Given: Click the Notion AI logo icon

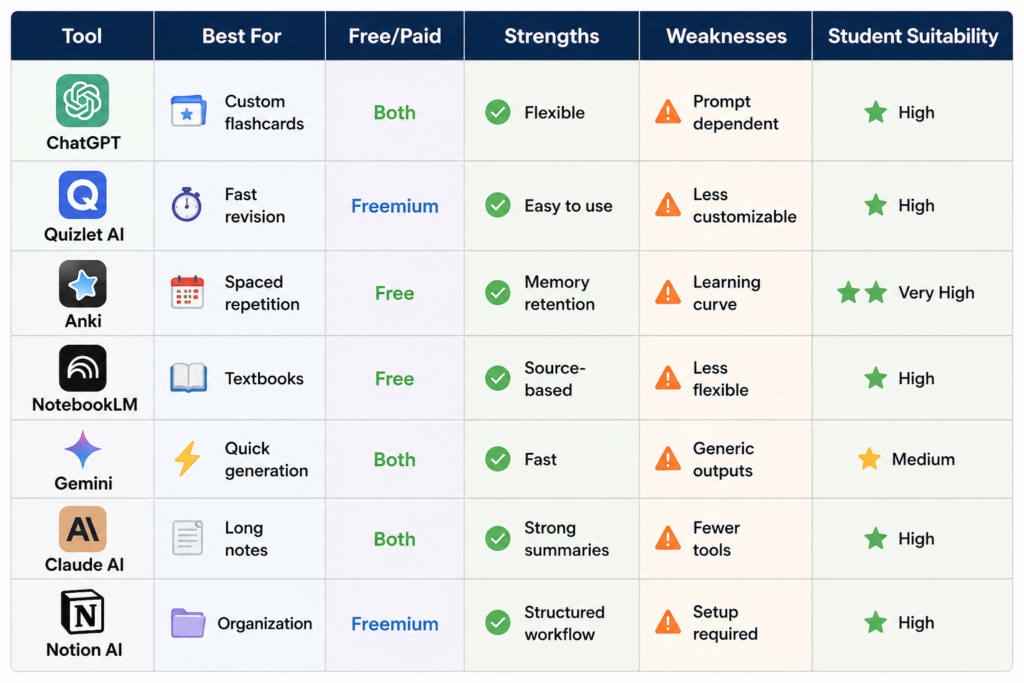Looking at the screenshot, I should pos(82,612).
